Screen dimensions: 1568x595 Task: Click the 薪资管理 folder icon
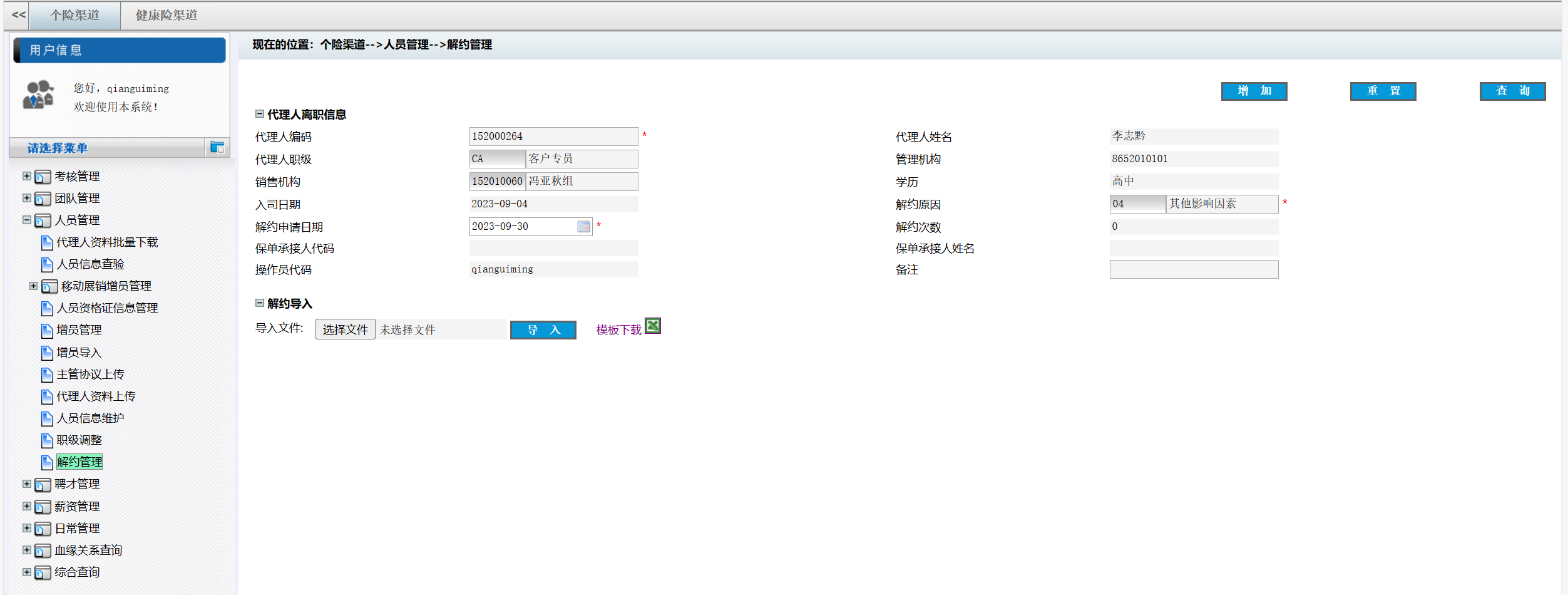pos(43,507)
